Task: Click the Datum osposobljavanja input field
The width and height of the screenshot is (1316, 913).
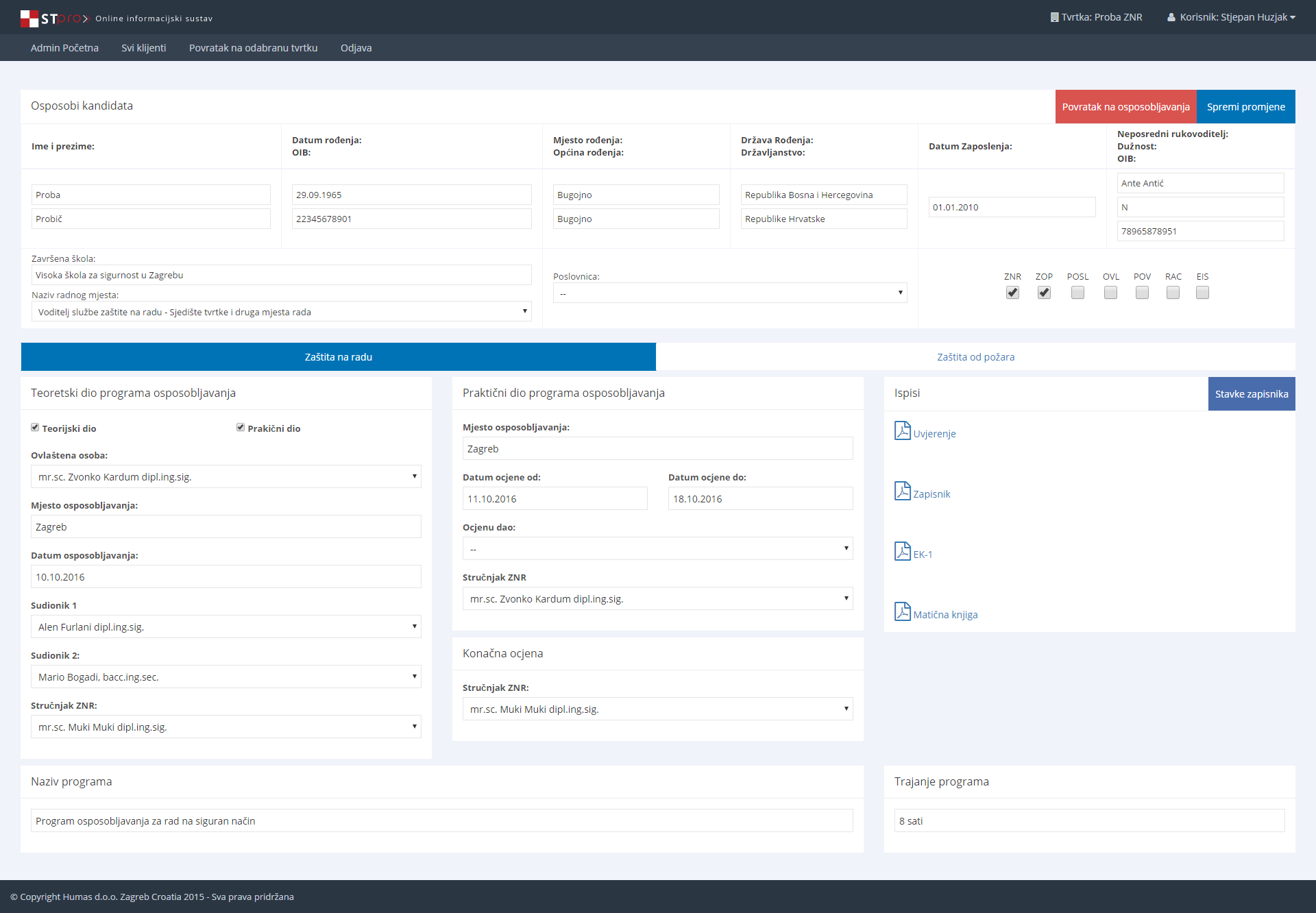Action: [226, 577]
